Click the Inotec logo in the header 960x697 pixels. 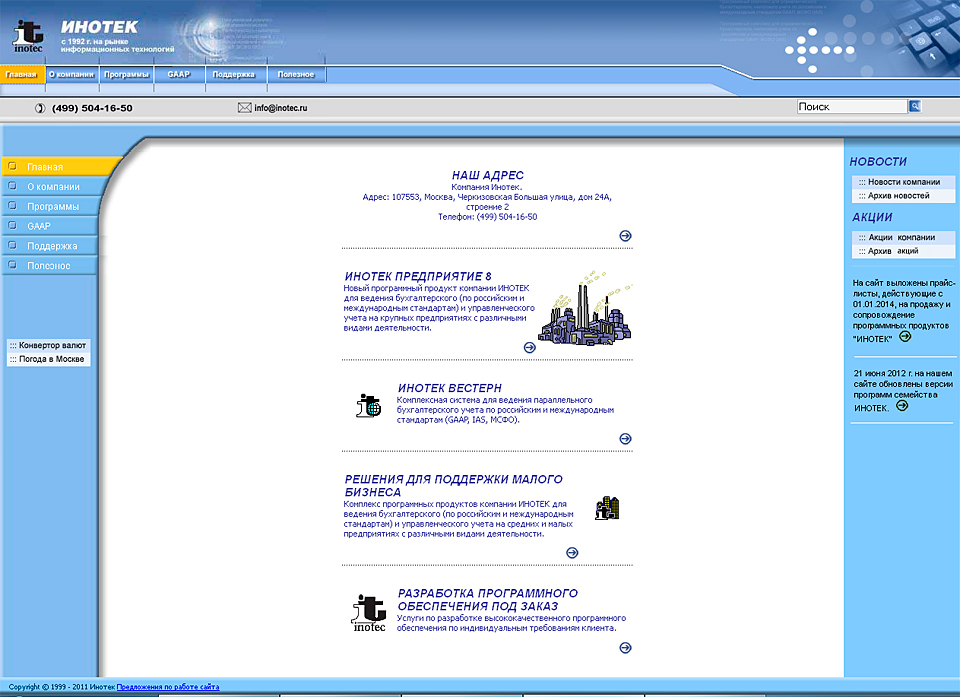[x=28, y=36]
